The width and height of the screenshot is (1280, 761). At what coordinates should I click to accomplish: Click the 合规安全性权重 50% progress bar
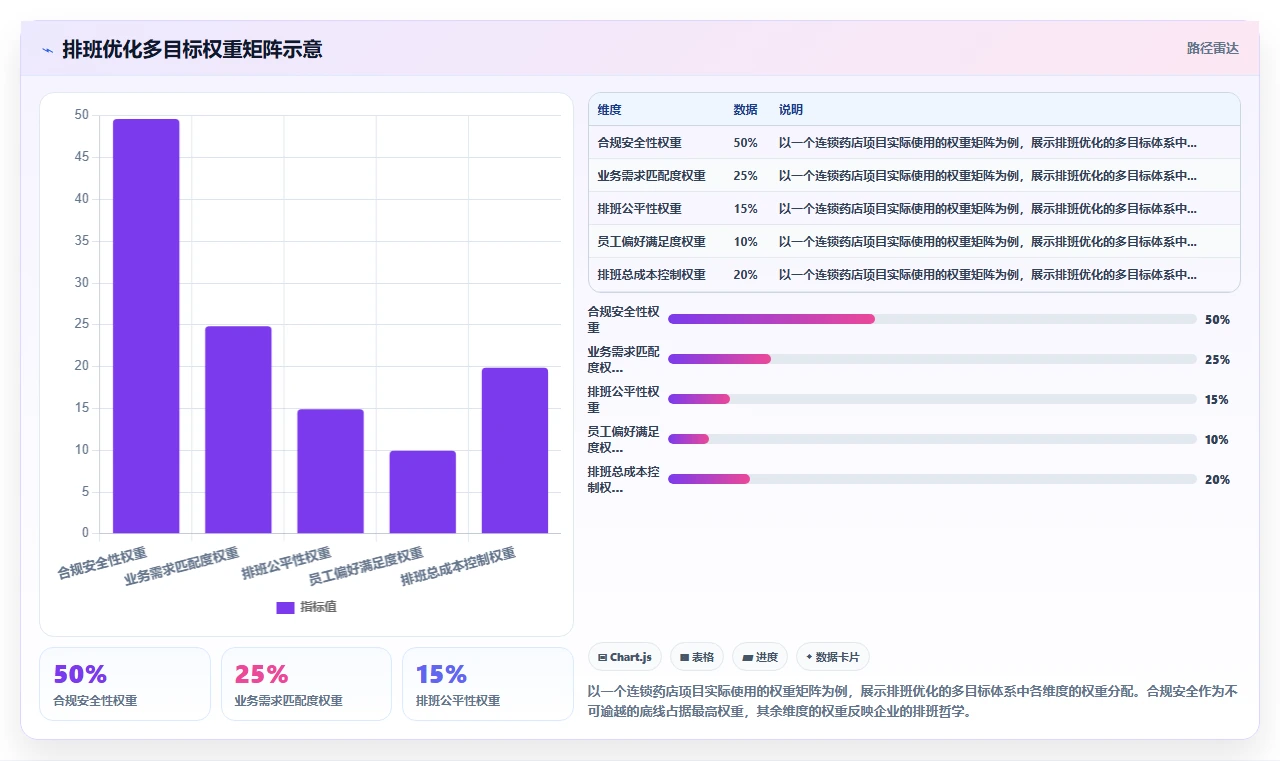(932, 319)
